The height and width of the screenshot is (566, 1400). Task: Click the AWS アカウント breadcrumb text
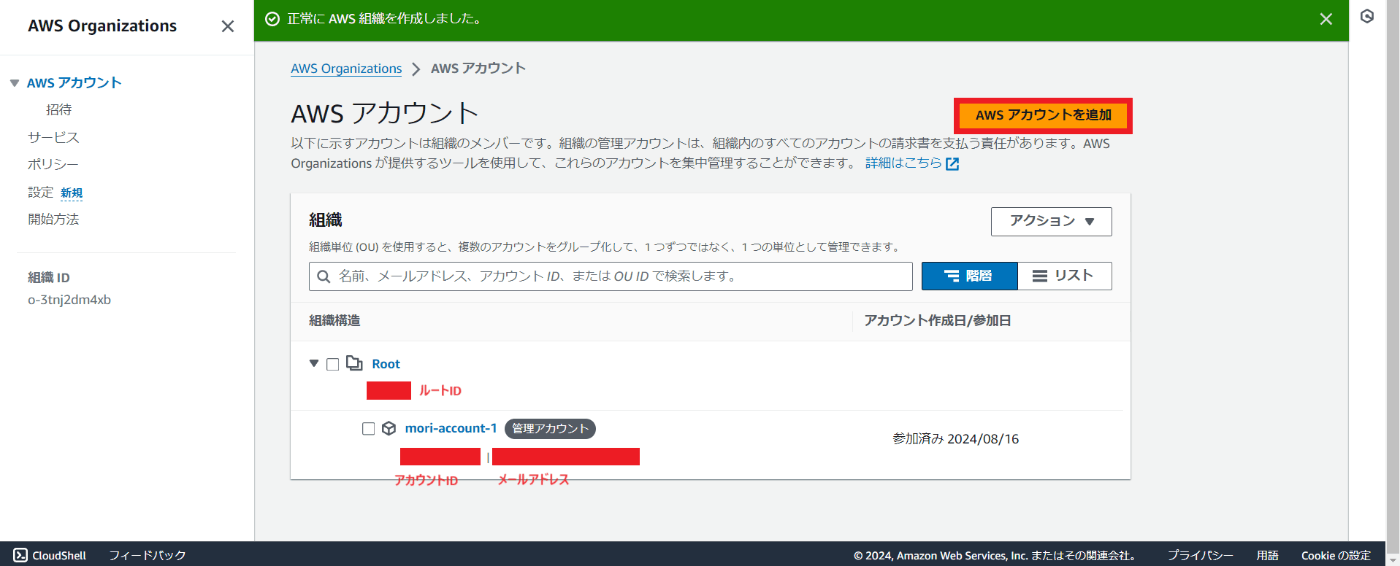(478, 69)
